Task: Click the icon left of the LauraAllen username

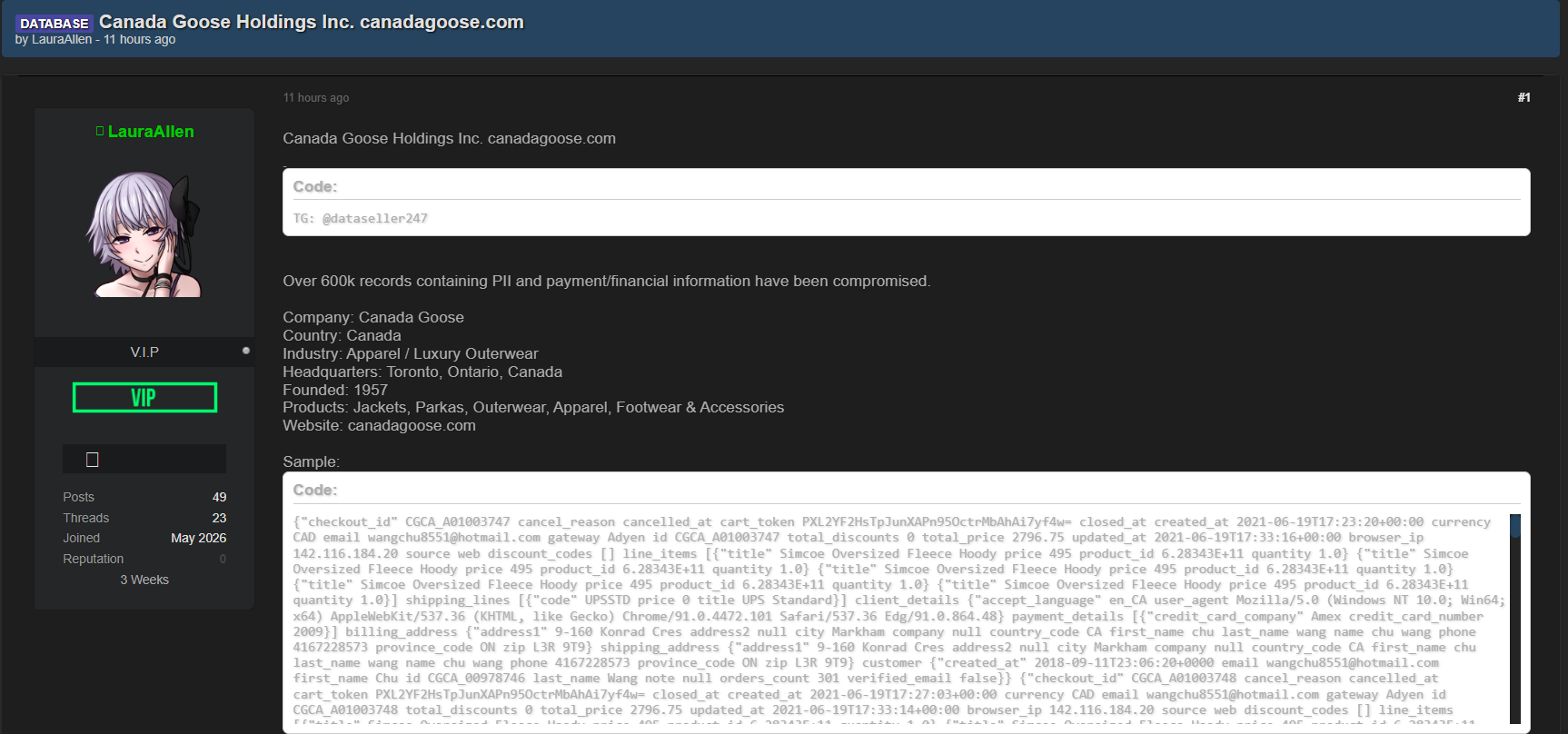Action: pyautogui.click(x=100, y=132)
